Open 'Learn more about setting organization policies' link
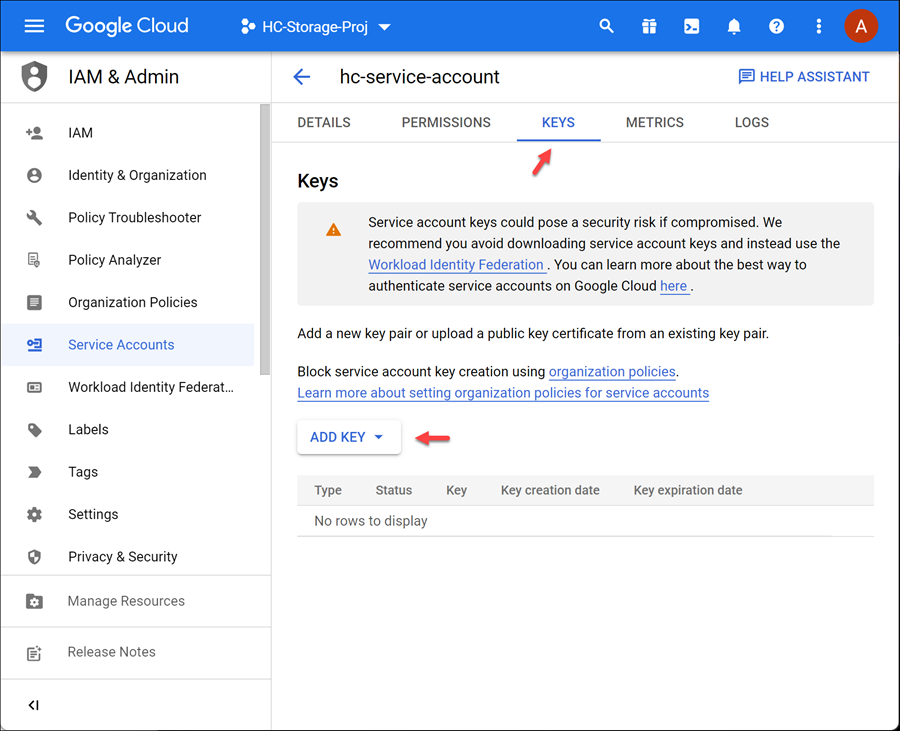900x731 pixels. click(x=503, y=393)
